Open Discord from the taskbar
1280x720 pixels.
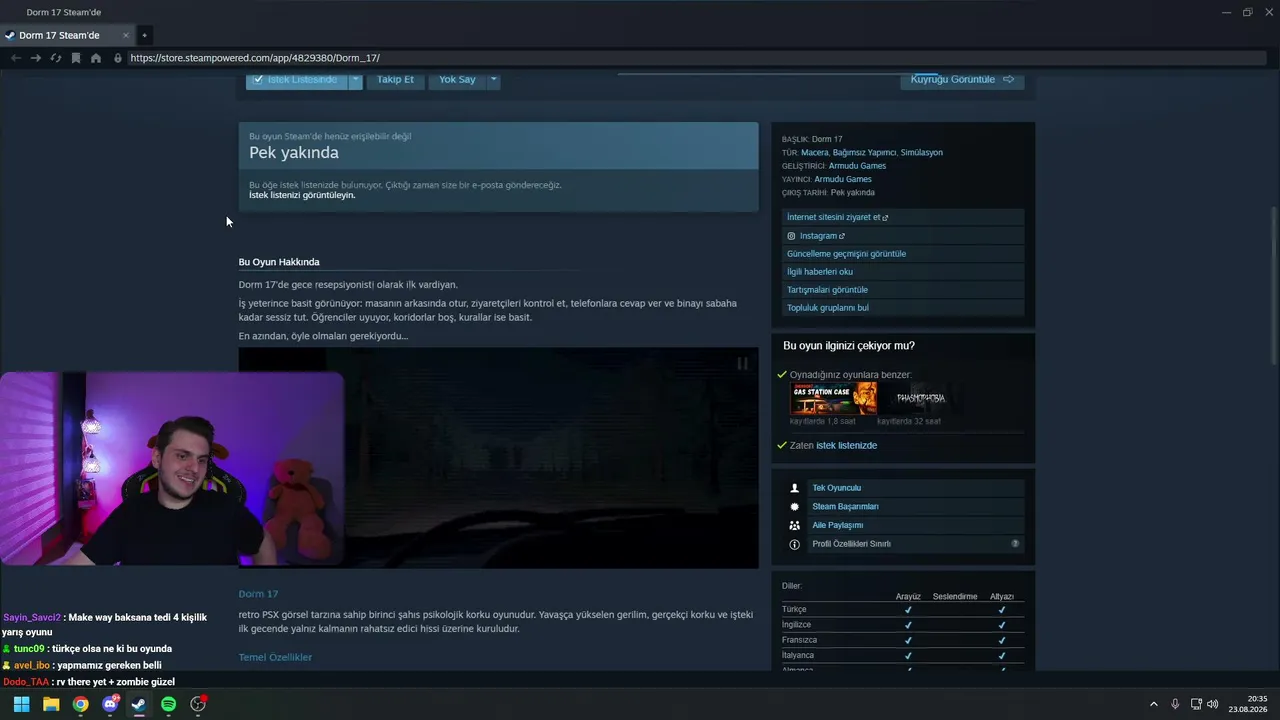(110, 704)
